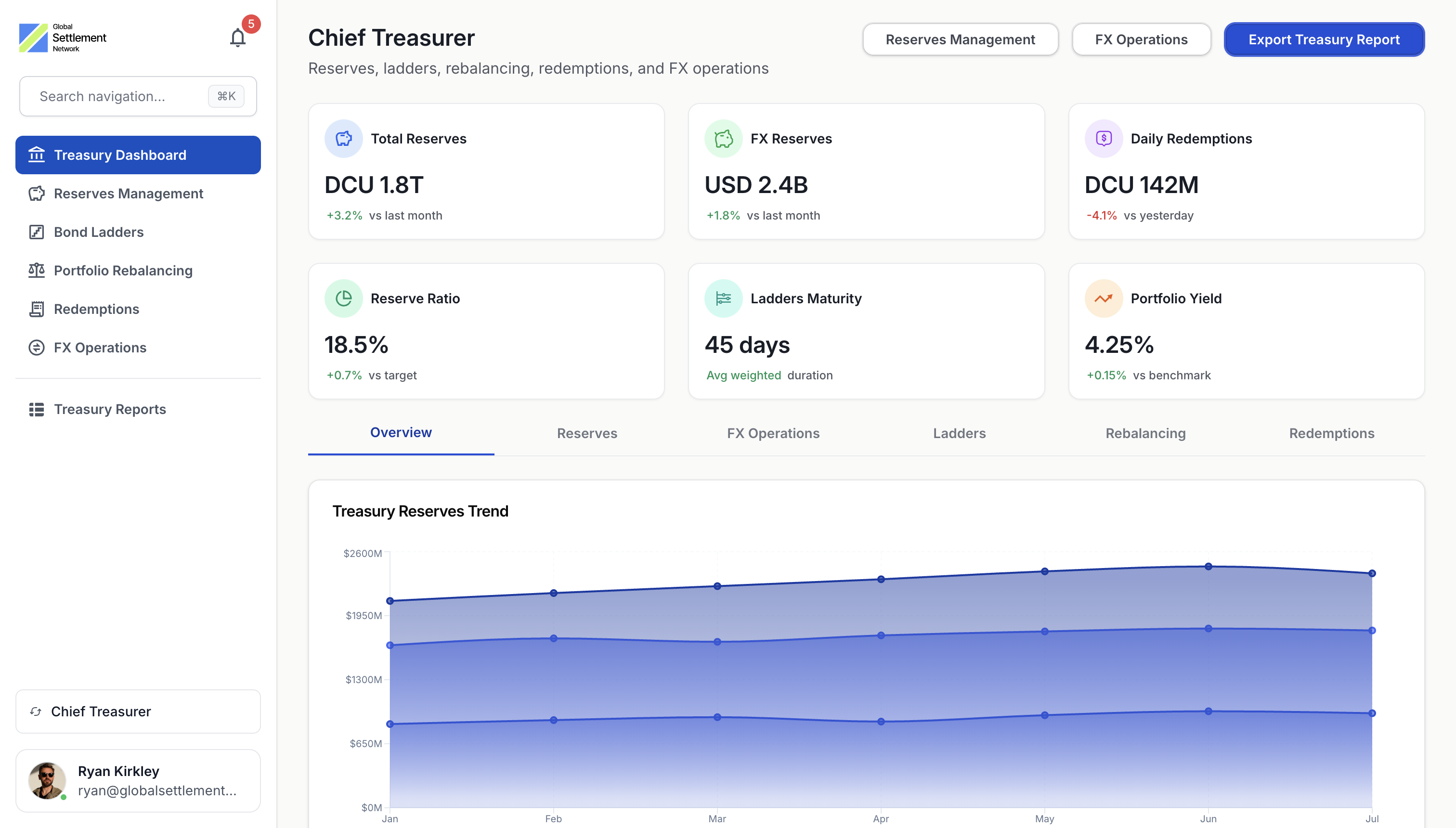Screen dimensions: 1456x828
Task: Select the Rebalancing tab
Action: [1145, 433]
